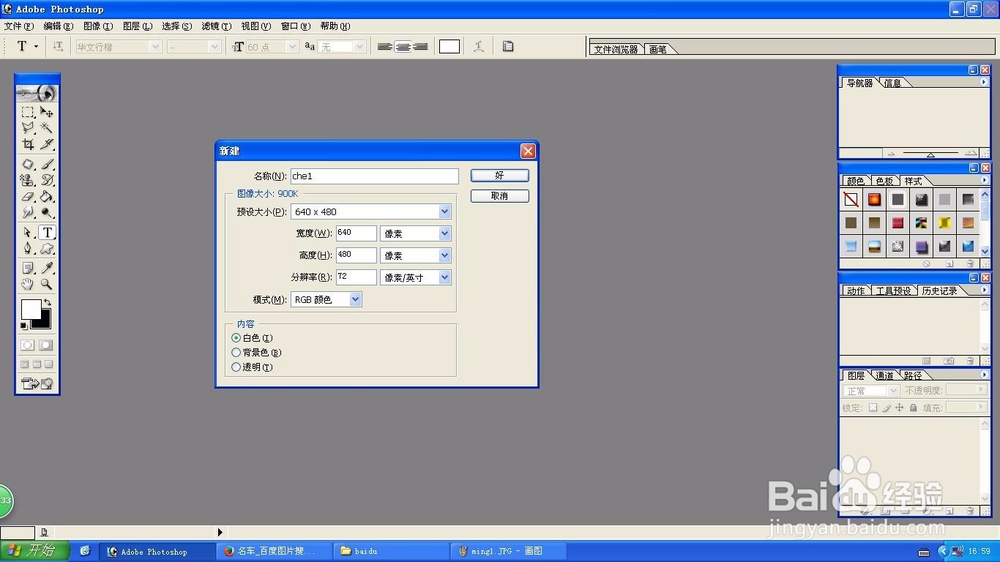Viewport: 1000px width, 562px height.
Task: Open the width units 像素 dropdown
Action: point(445,233)
